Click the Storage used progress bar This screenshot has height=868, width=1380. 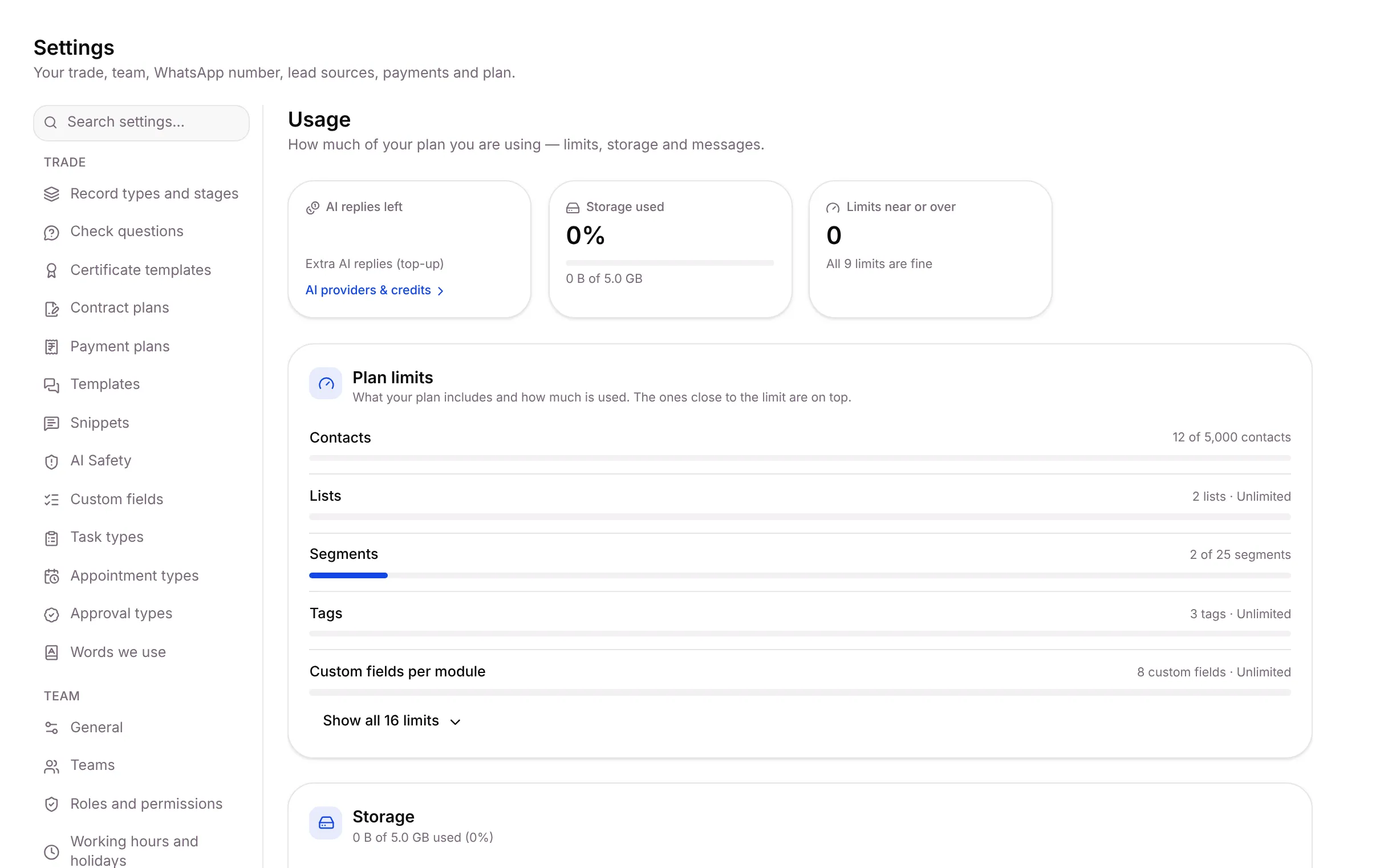pos(670,263)
